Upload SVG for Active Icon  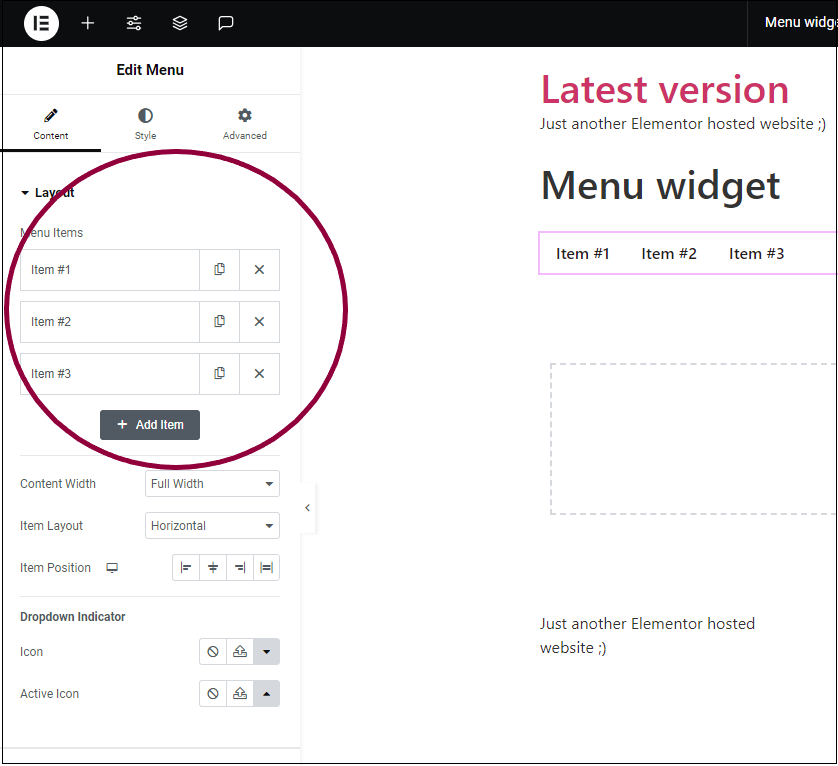click(x=240, y=694)
